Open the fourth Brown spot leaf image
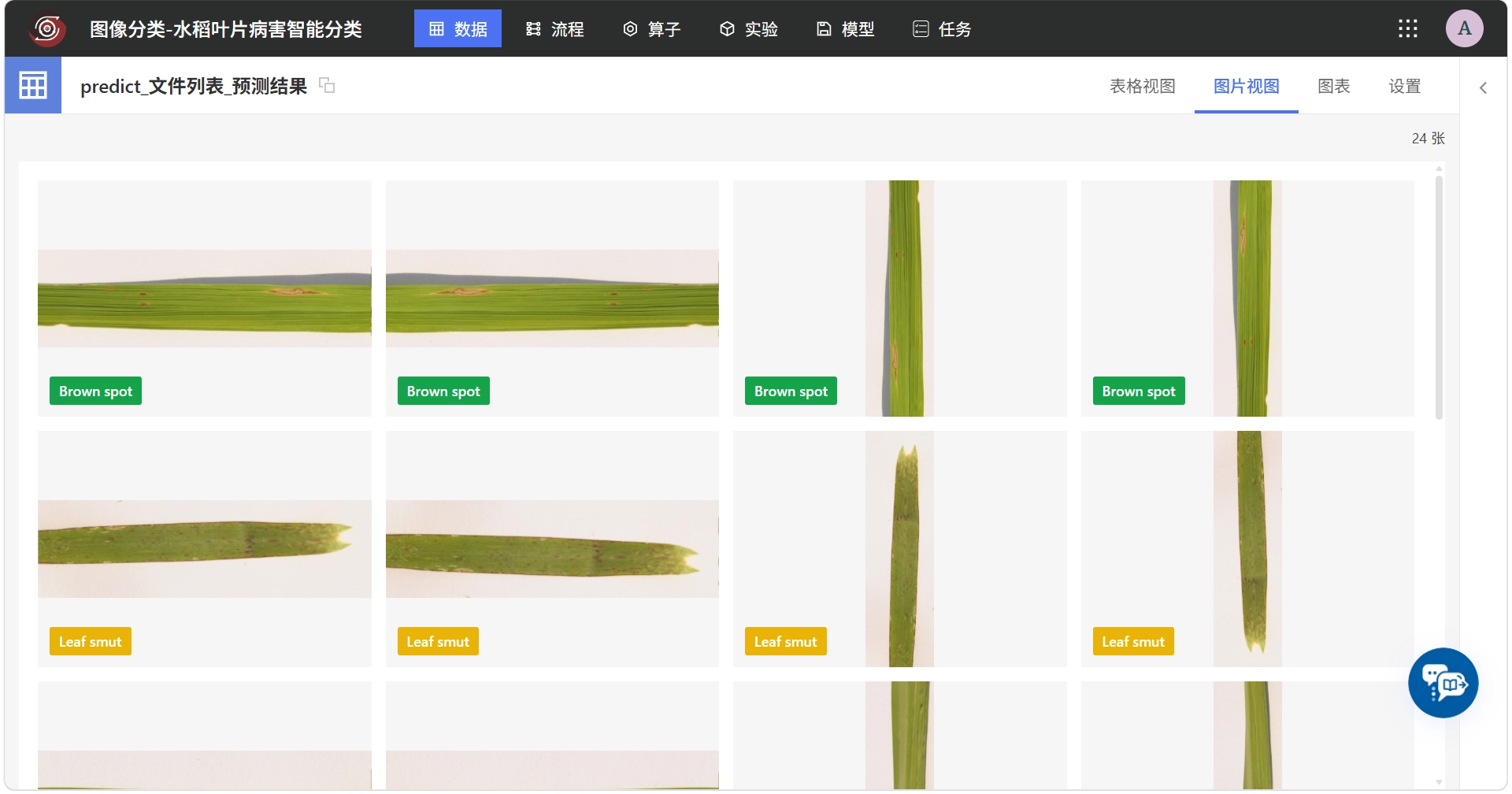 point(1247,299)
